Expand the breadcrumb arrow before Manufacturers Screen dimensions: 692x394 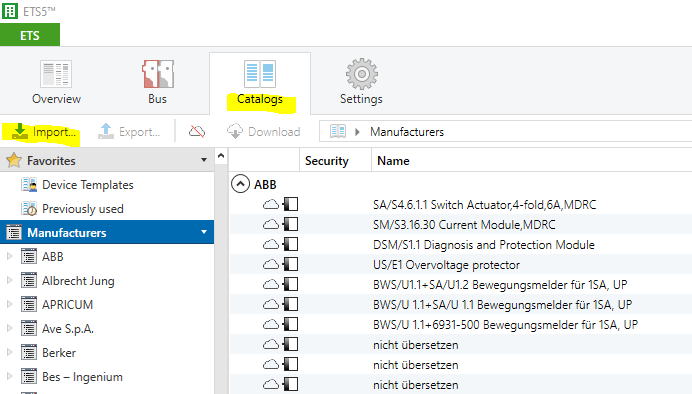point(357,132)
